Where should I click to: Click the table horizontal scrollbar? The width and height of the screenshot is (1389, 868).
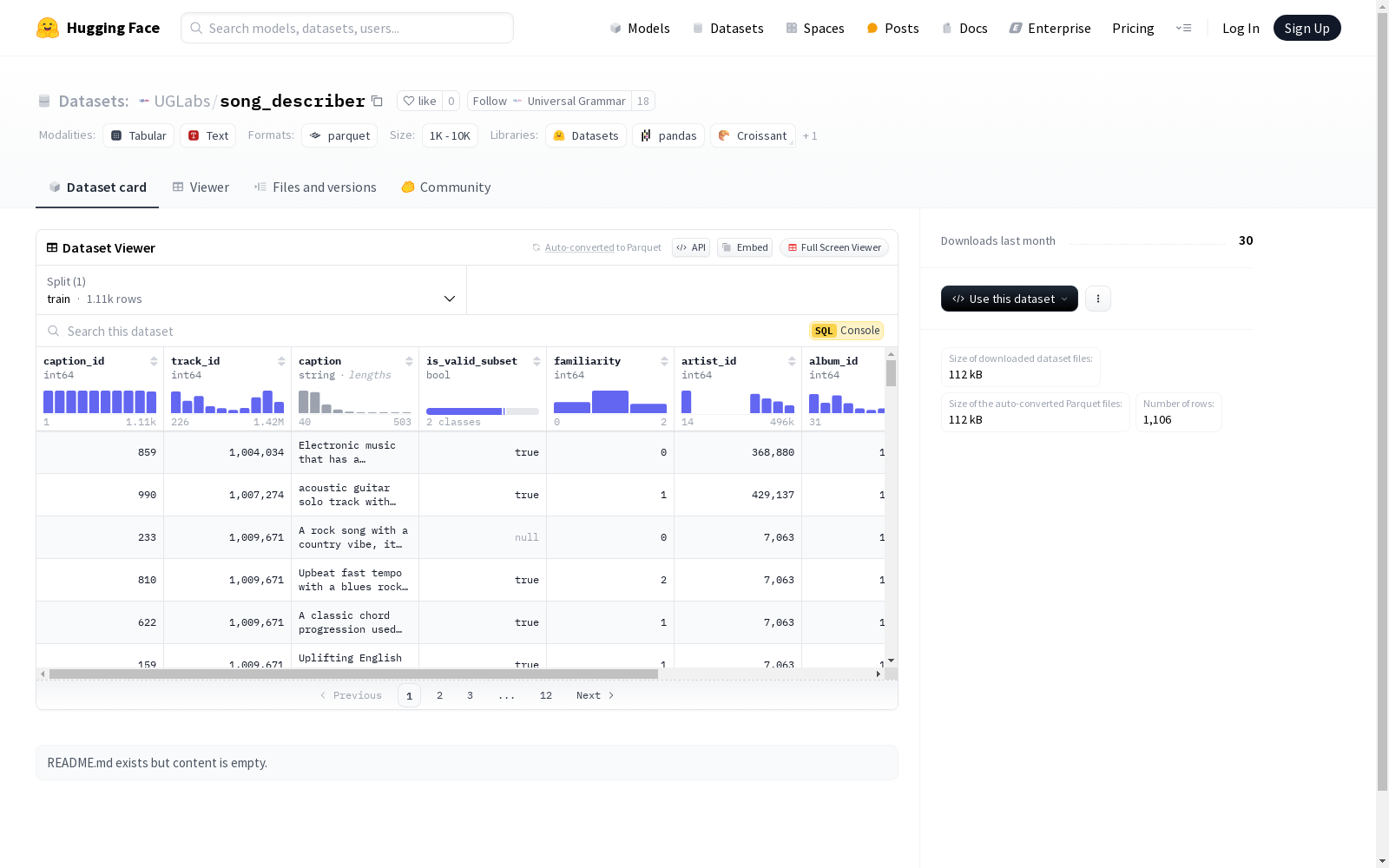tap(353, 674)
